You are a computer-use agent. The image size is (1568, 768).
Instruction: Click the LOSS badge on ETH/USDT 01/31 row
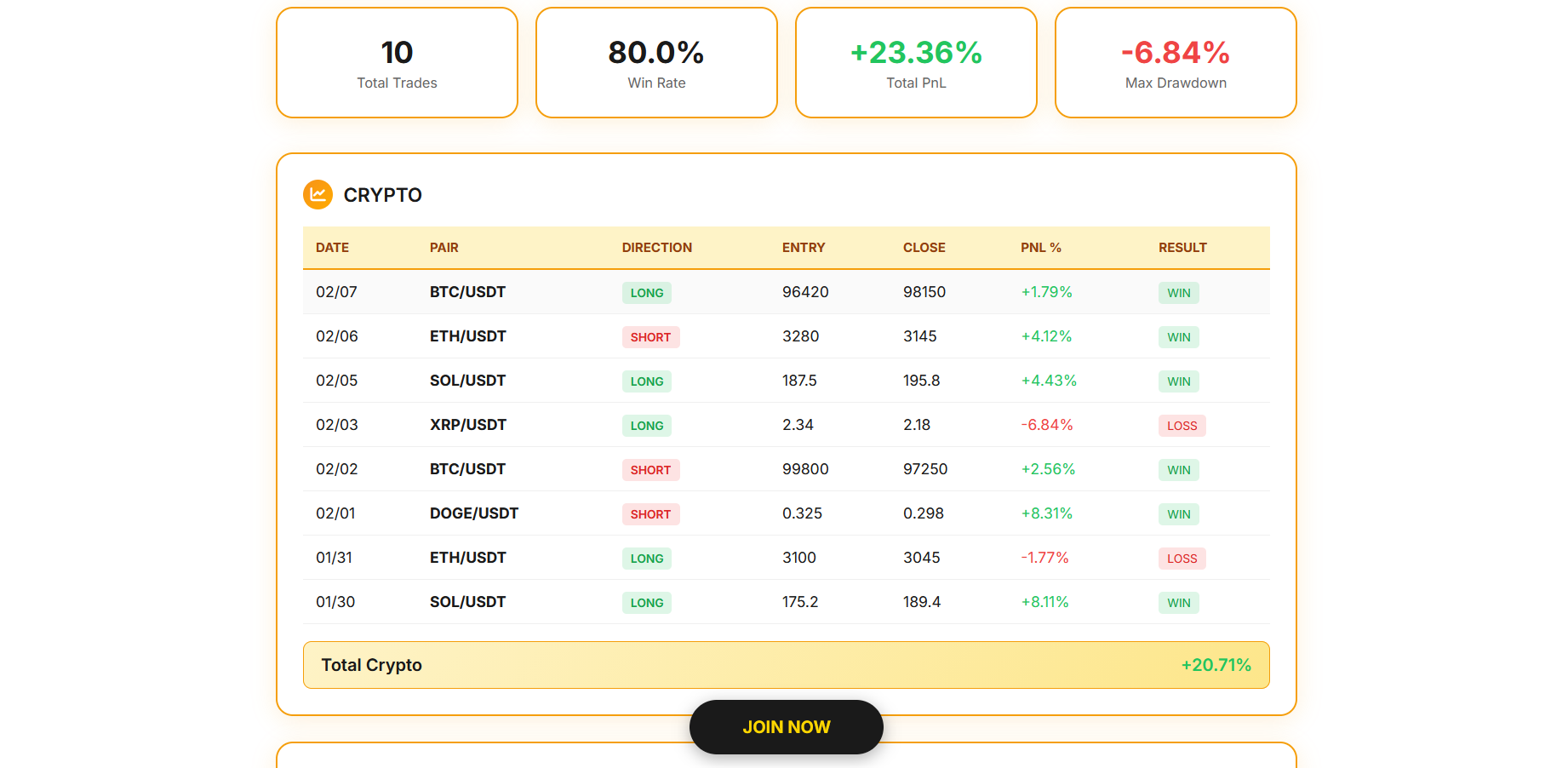(1182, 558)
